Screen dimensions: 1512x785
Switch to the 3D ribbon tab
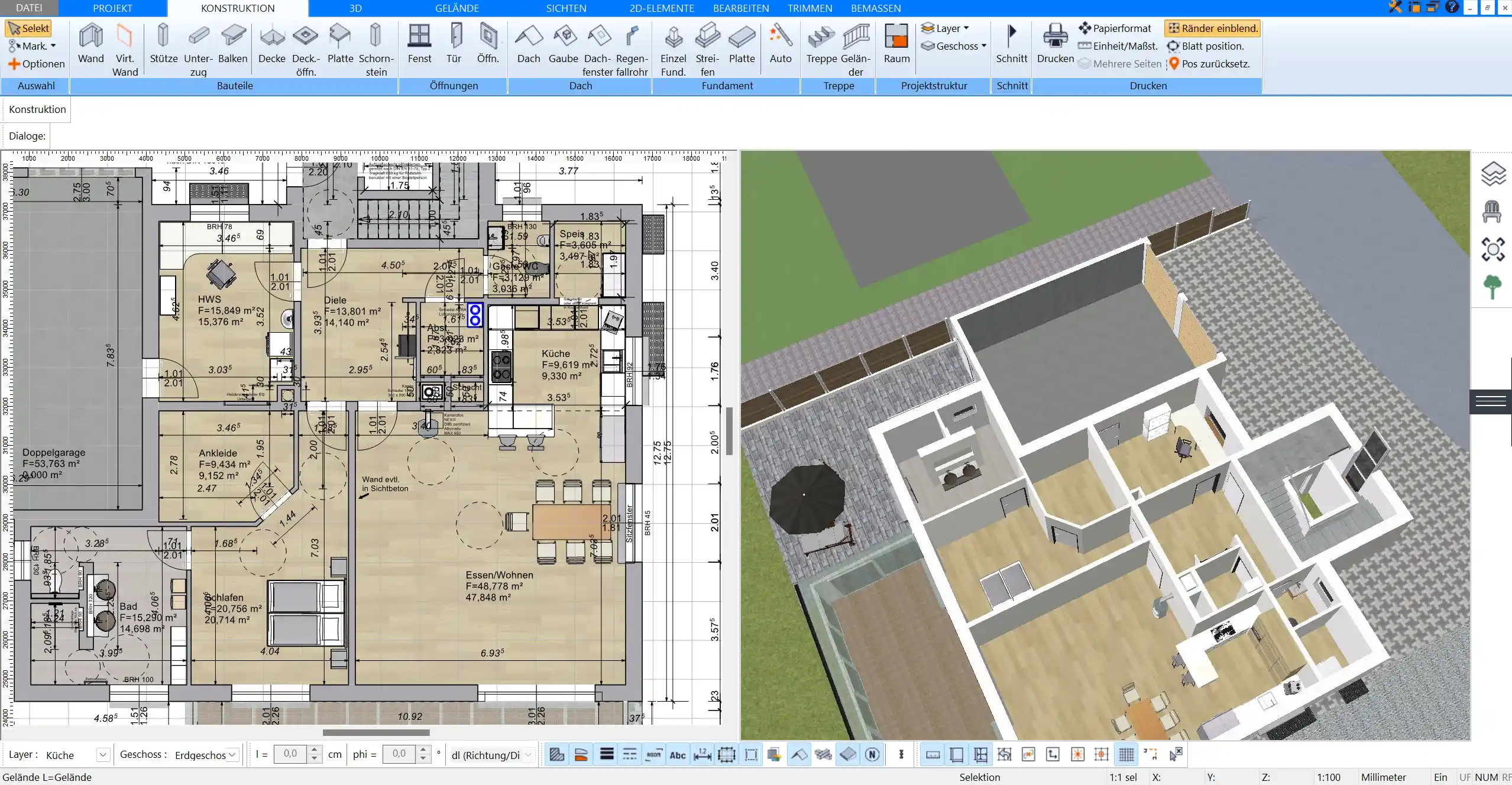click(x=355, y=8)
